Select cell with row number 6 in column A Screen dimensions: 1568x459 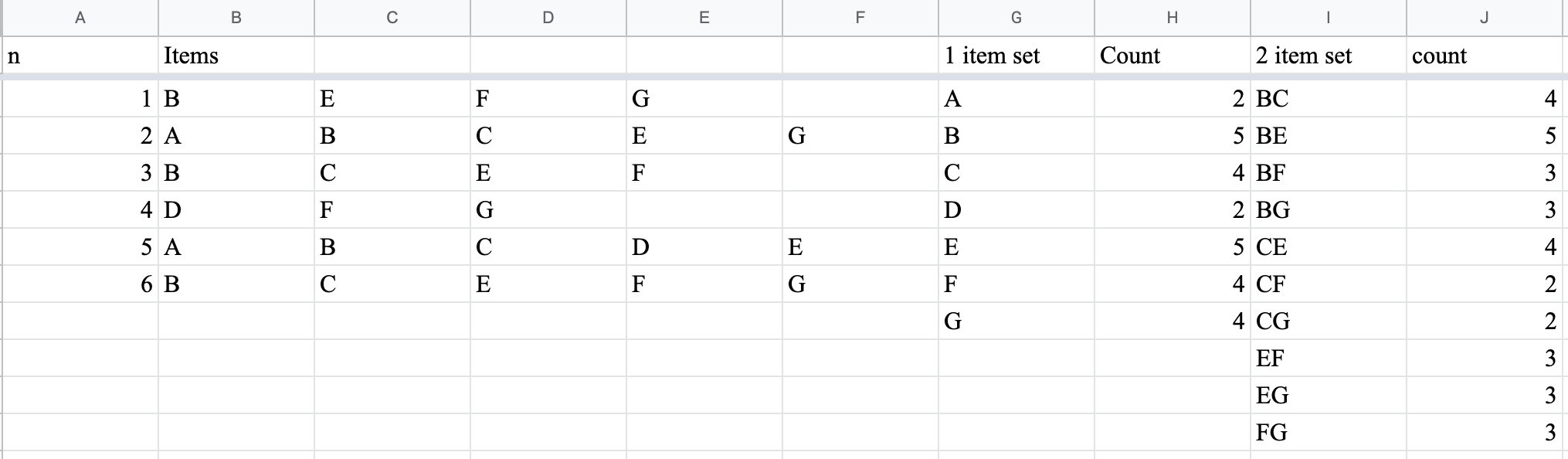point(80,284)
